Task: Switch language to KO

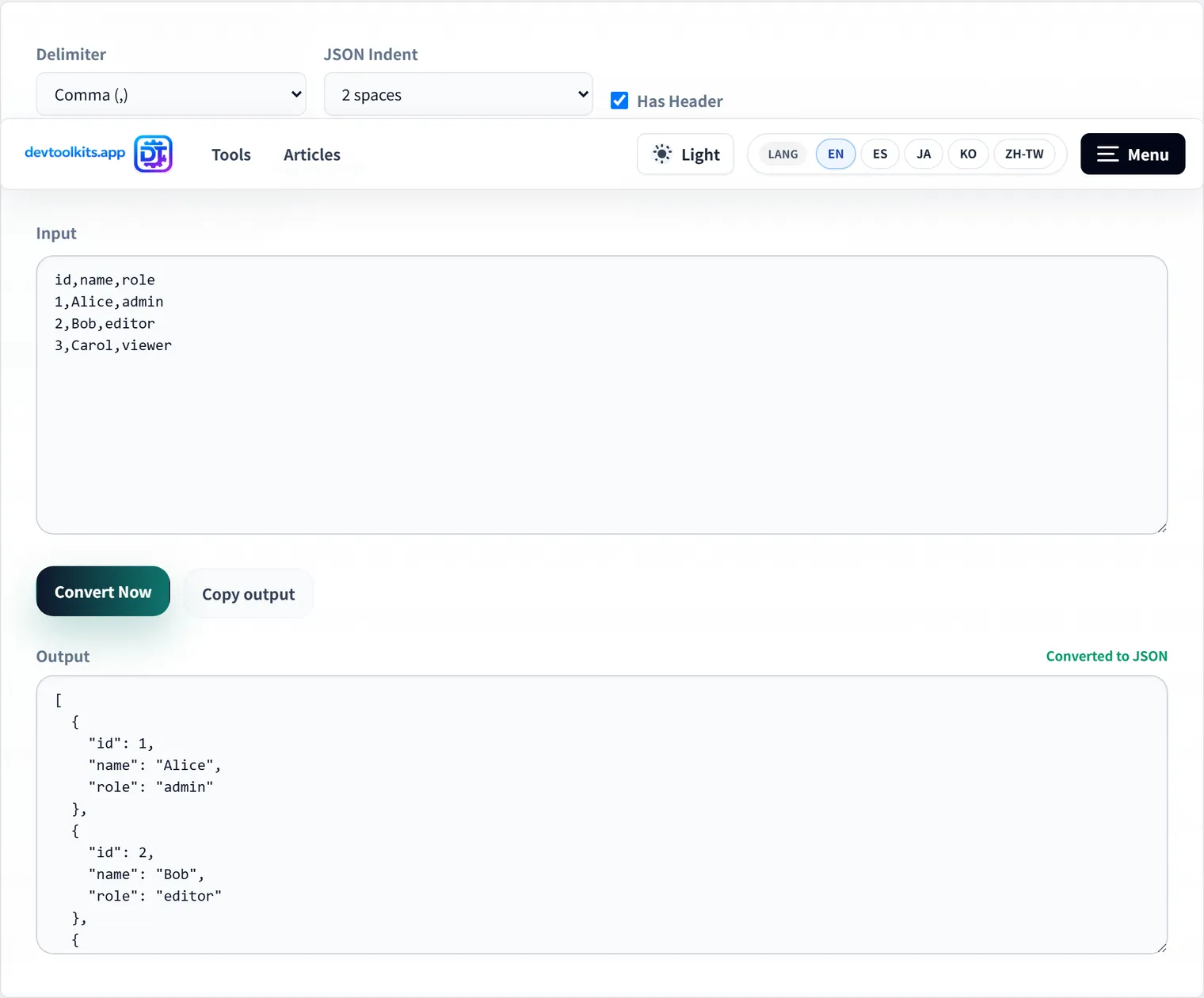Action: (x=968, y=154)
